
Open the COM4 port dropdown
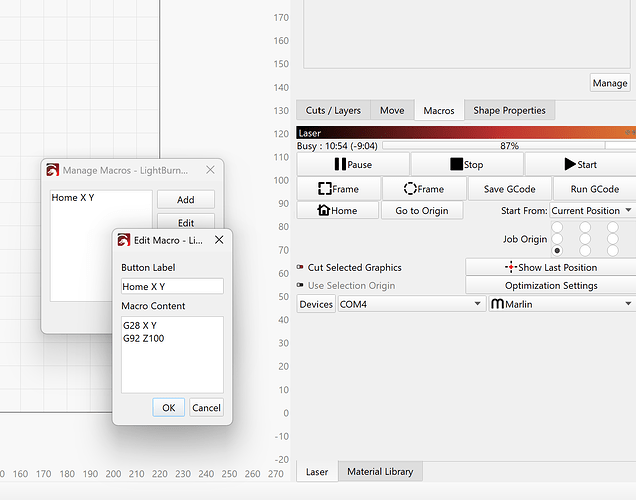[411, 304]
